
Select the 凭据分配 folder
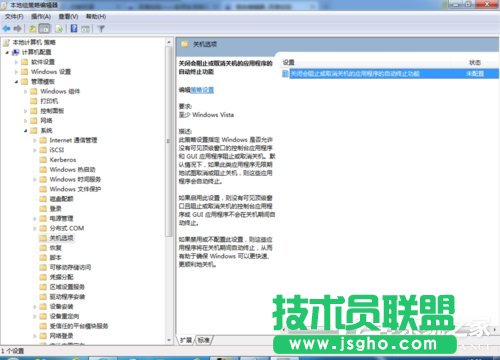pos(61,277)
